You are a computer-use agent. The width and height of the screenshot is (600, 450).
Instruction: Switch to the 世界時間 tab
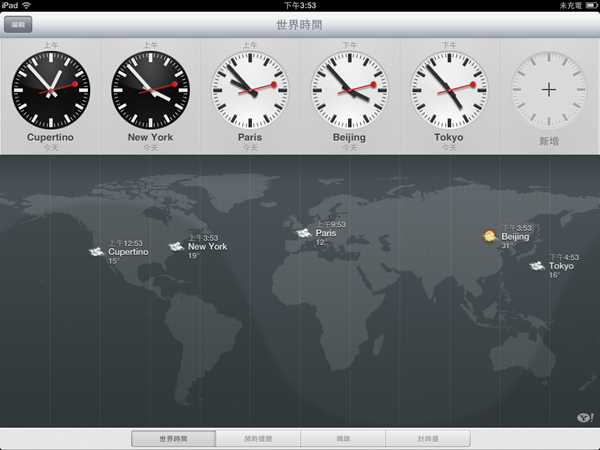(173, 438)
